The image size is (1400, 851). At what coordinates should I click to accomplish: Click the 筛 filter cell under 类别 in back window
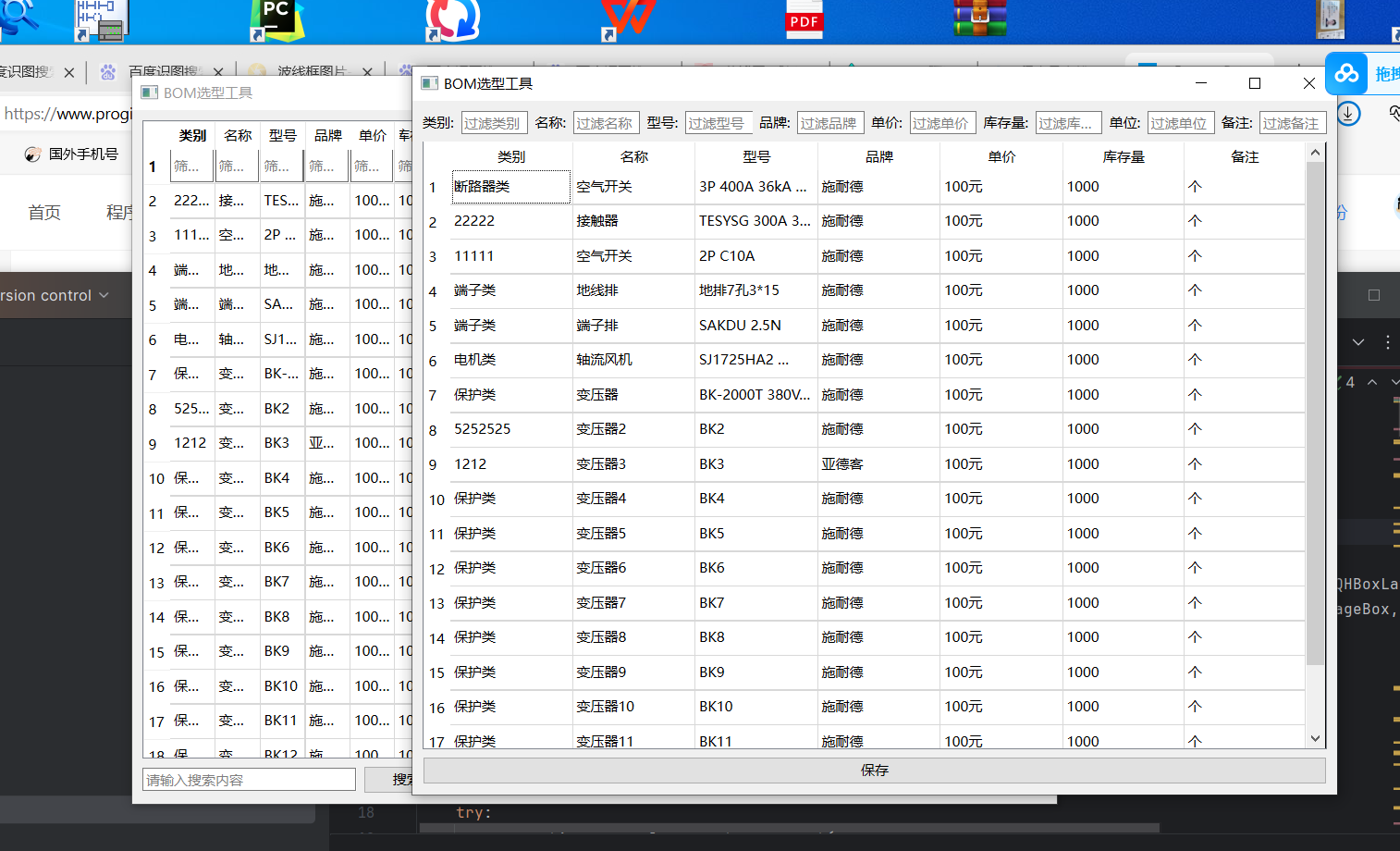[192, 166]
